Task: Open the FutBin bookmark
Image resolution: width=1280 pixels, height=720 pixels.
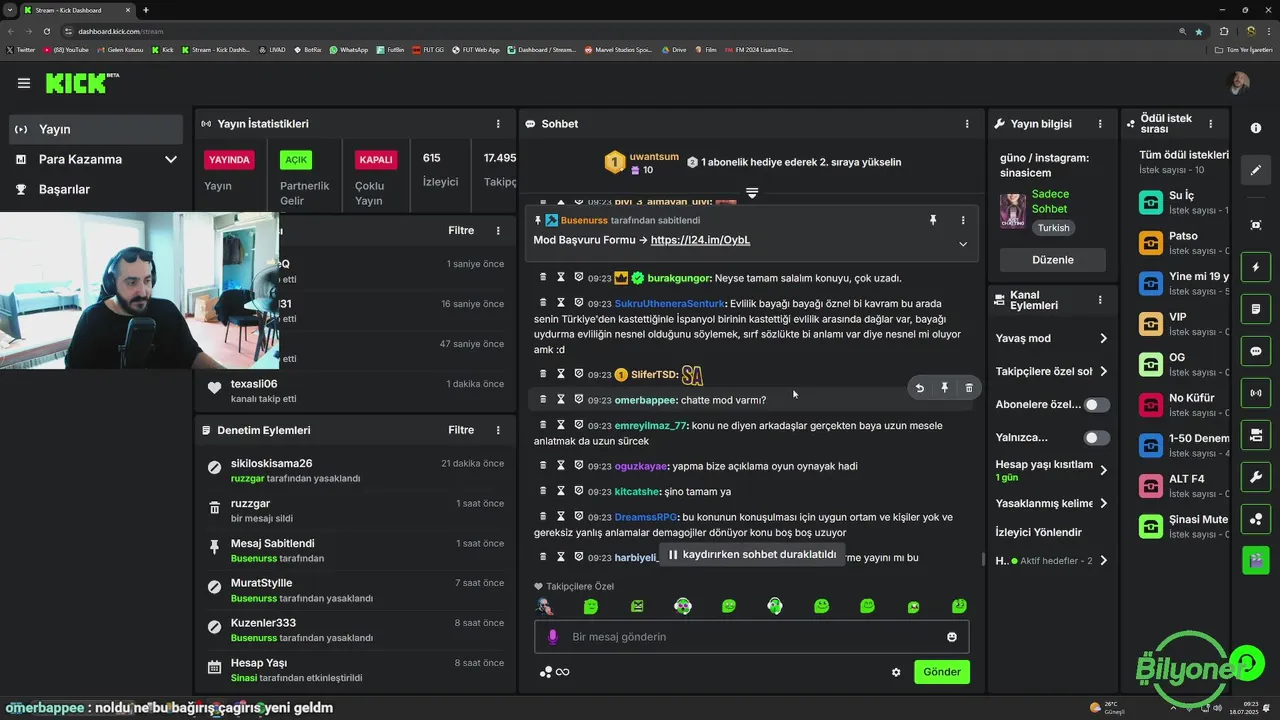Action: (390, 49)
